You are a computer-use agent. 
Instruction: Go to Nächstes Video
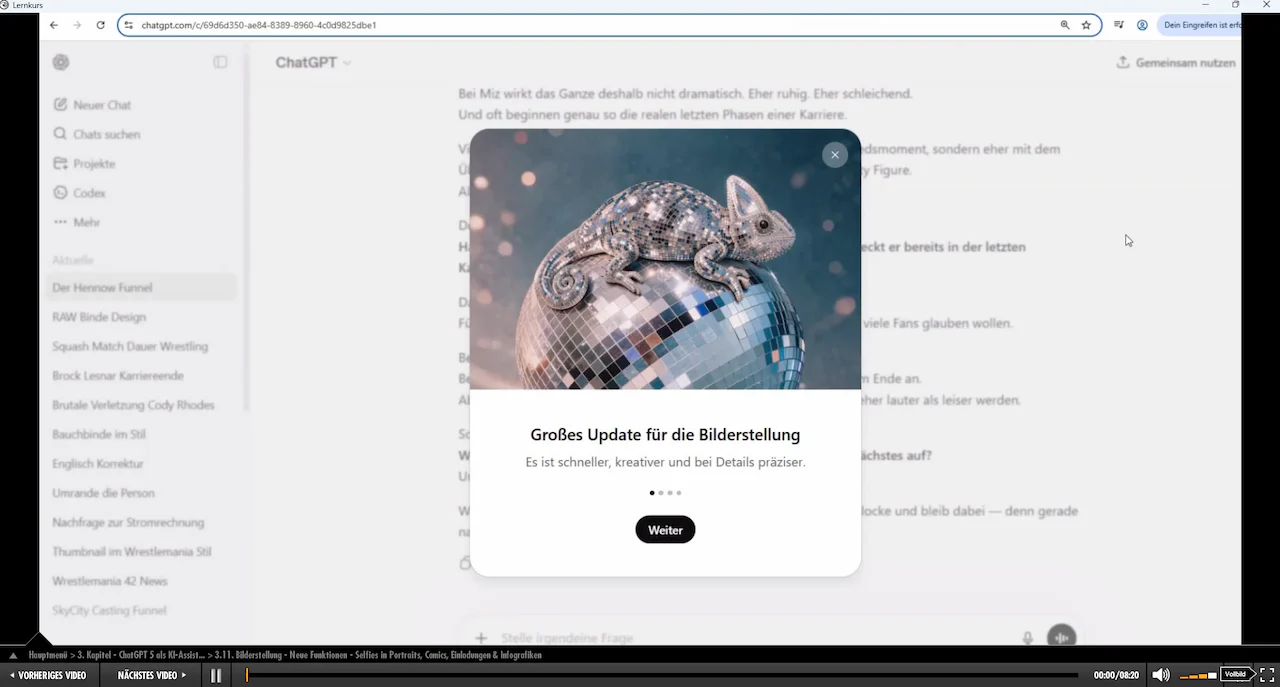(x=152, y=675)
